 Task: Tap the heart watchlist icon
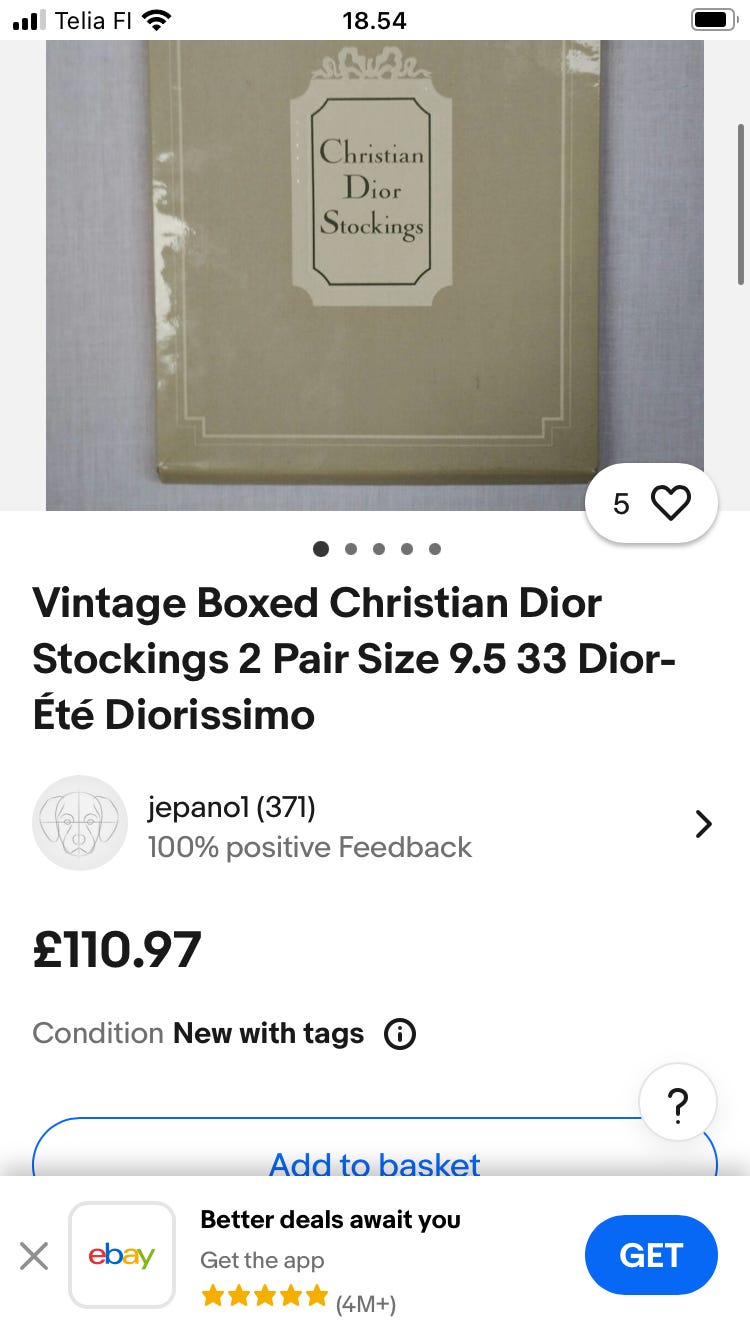pyautogui.click(x=670, y=504)
